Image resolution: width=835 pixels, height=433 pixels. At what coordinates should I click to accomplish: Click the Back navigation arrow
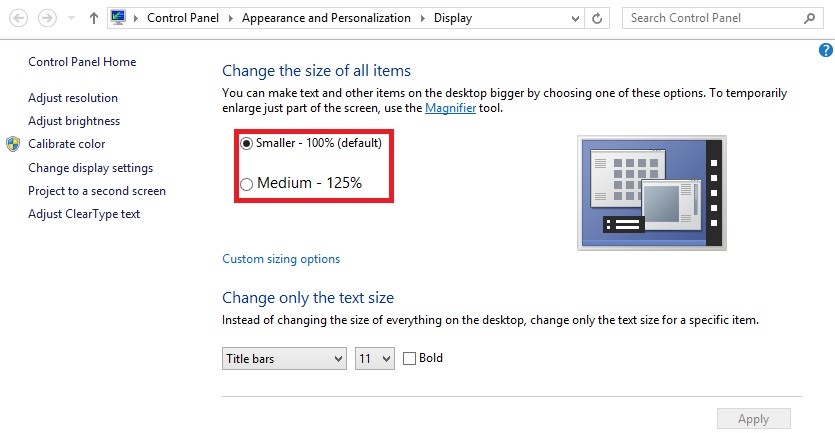click(x=18, y=18)
